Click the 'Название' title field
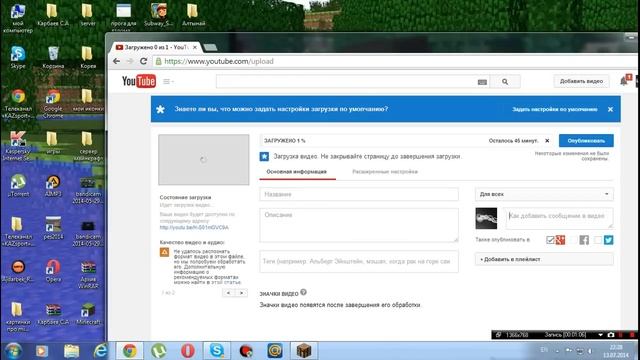 point(359,194)
